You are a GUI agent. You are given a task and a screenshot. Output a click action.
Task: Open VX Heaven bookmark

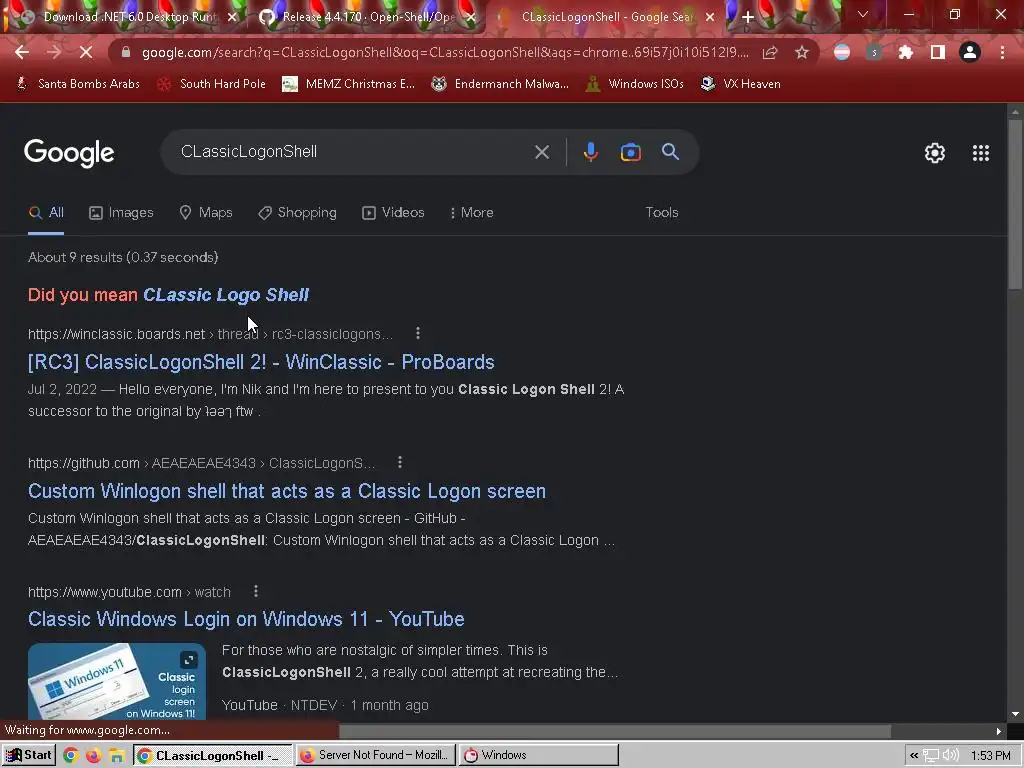pos(741,84)
